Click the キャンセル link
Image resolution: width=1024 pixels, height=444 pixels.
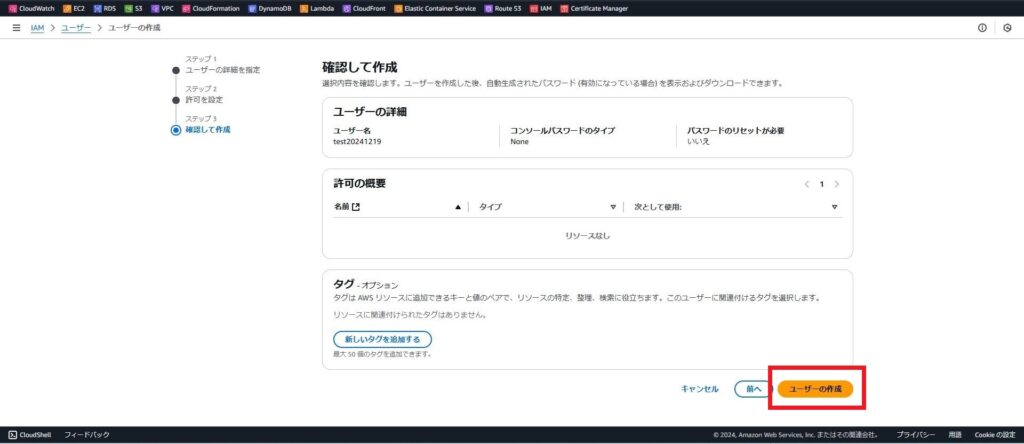pos(699,388)
